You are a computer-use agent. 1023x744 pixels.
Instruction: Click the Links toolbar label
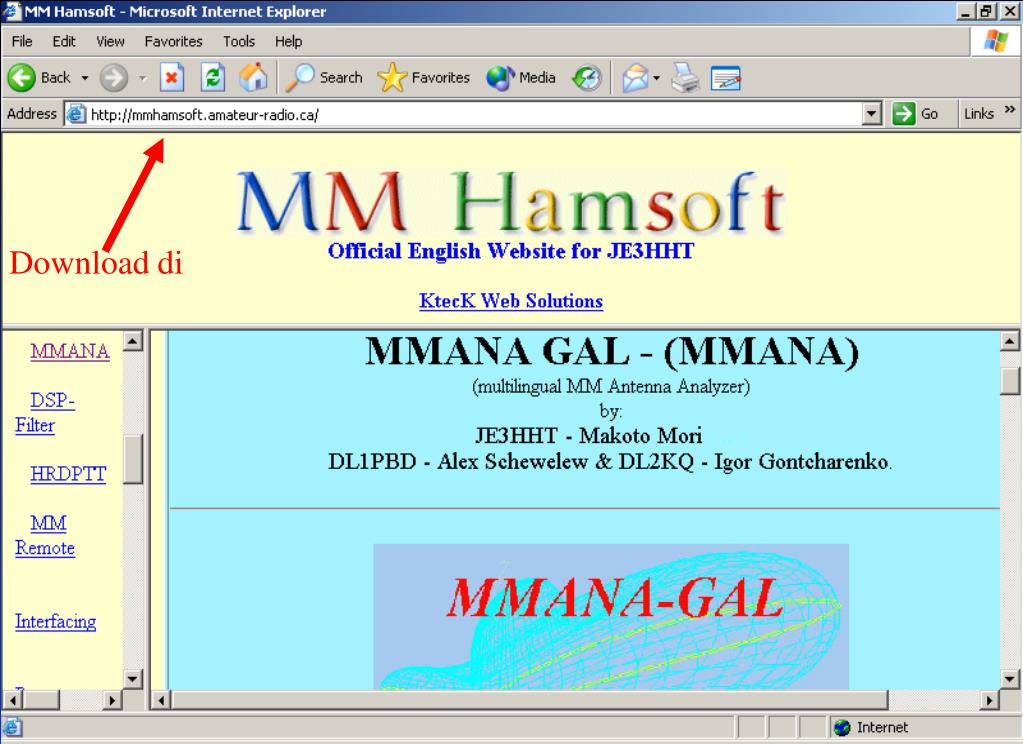tap(979, 114)
